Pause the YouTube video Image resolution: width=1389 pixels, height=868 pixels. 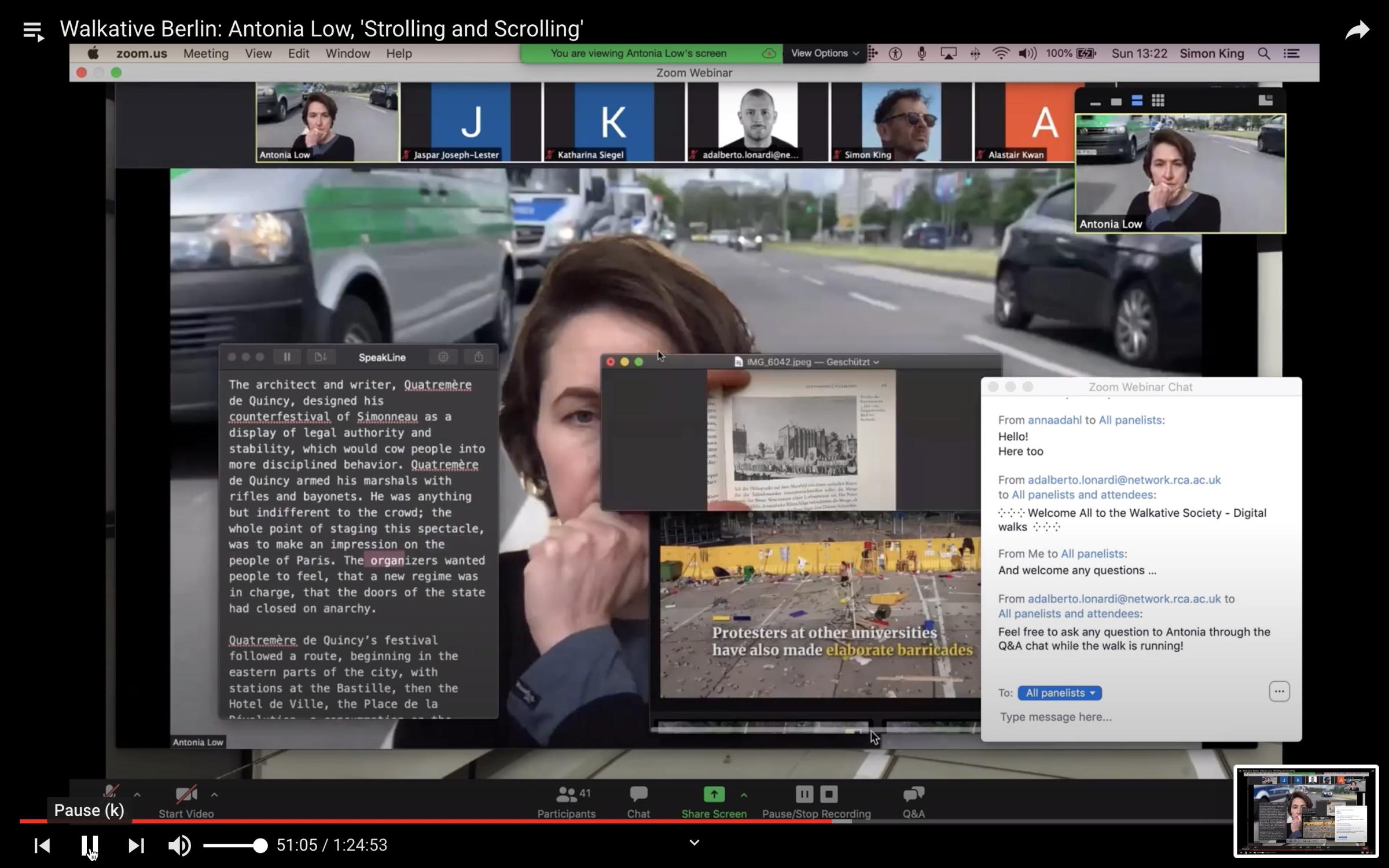(89, 845)
